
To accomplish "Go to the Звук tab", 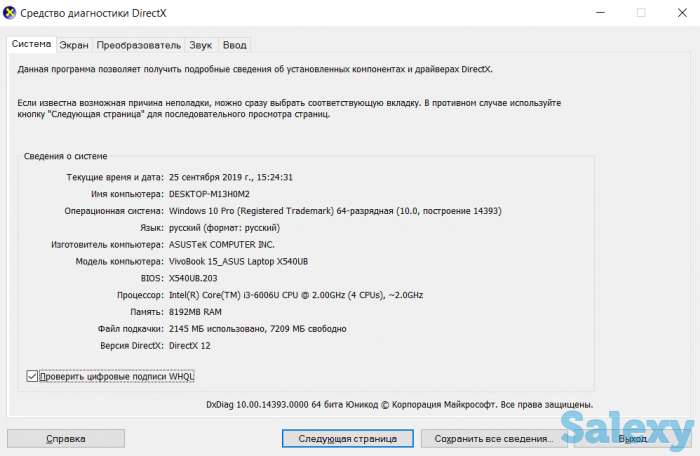I will 200,45.
